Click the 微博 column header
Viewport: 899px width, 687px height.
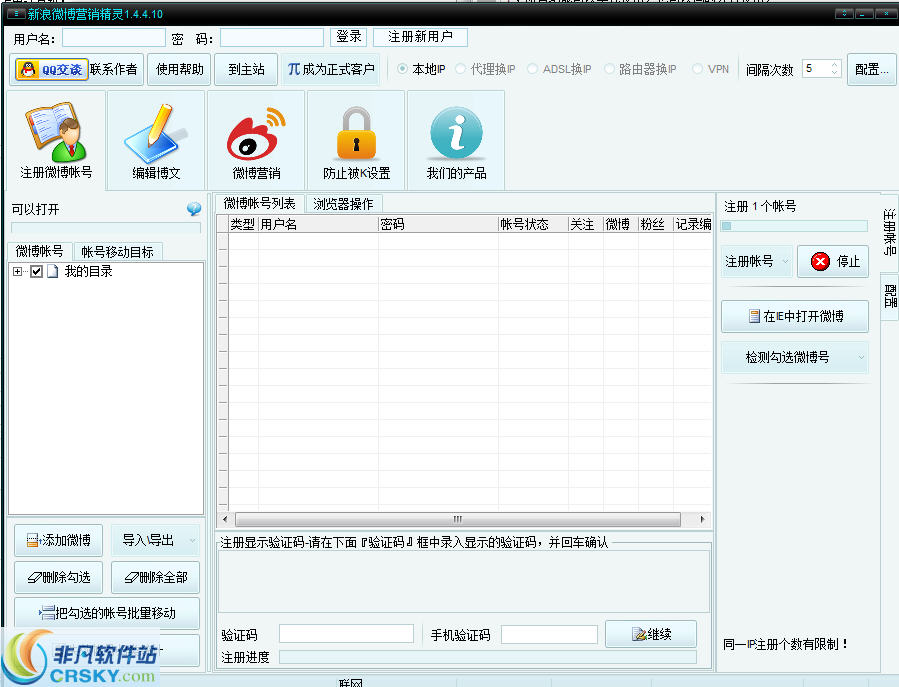coord(620,224)
